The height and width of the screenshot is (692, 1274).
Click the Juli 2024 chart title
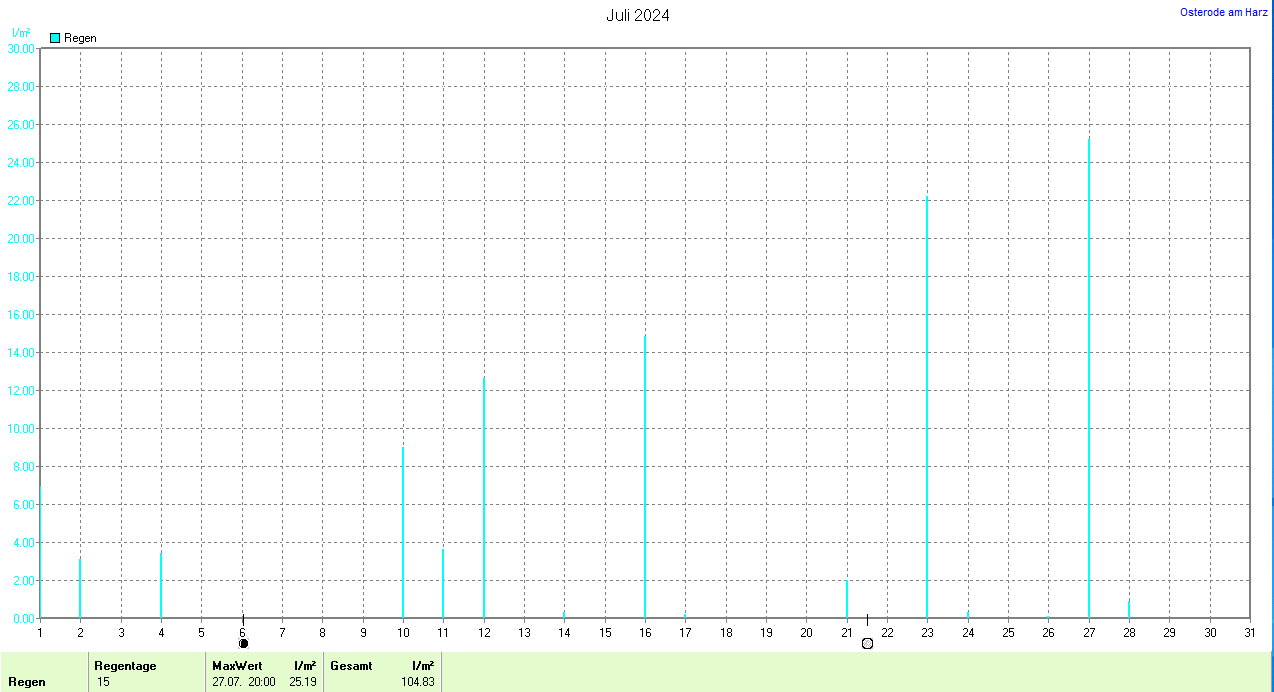coord(638,15)
